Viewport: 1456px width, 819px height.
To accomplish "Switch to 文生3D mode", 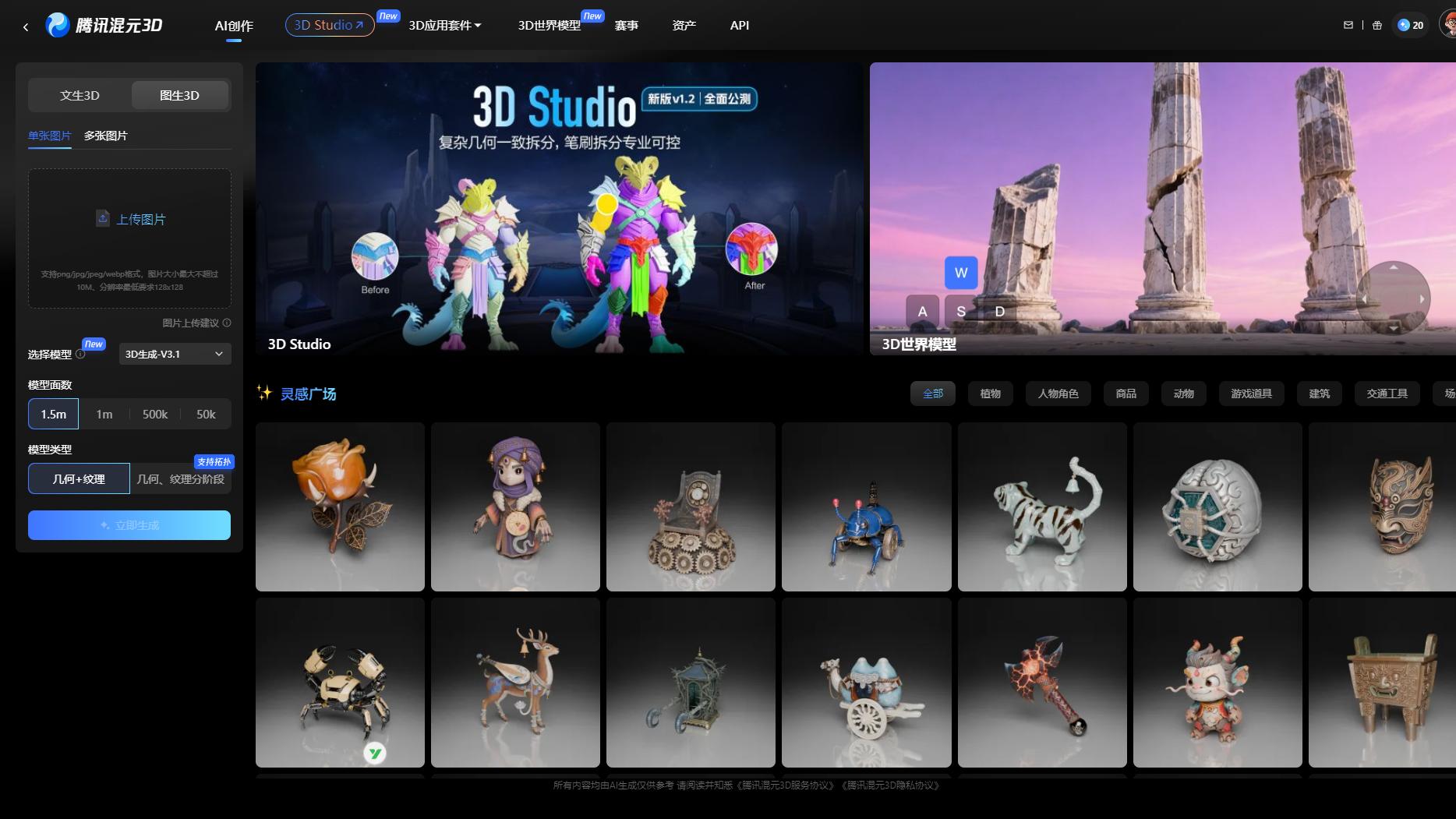I will [x=80, y=95].
